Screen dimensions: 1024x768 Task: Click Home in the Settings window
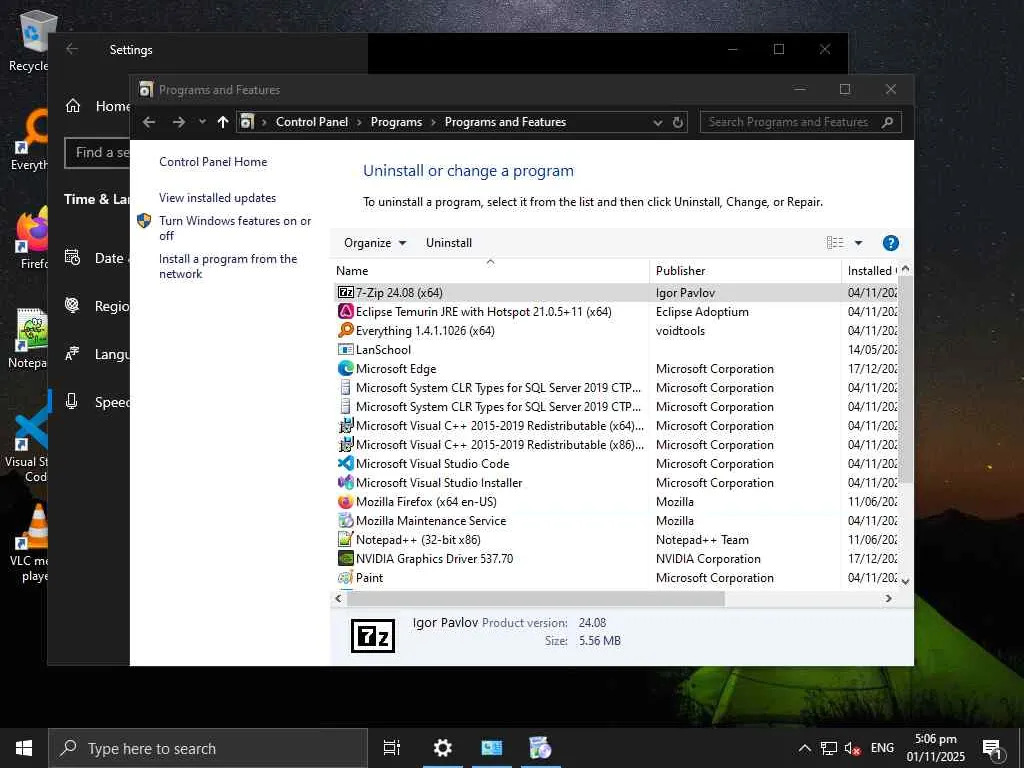(97, 106)
